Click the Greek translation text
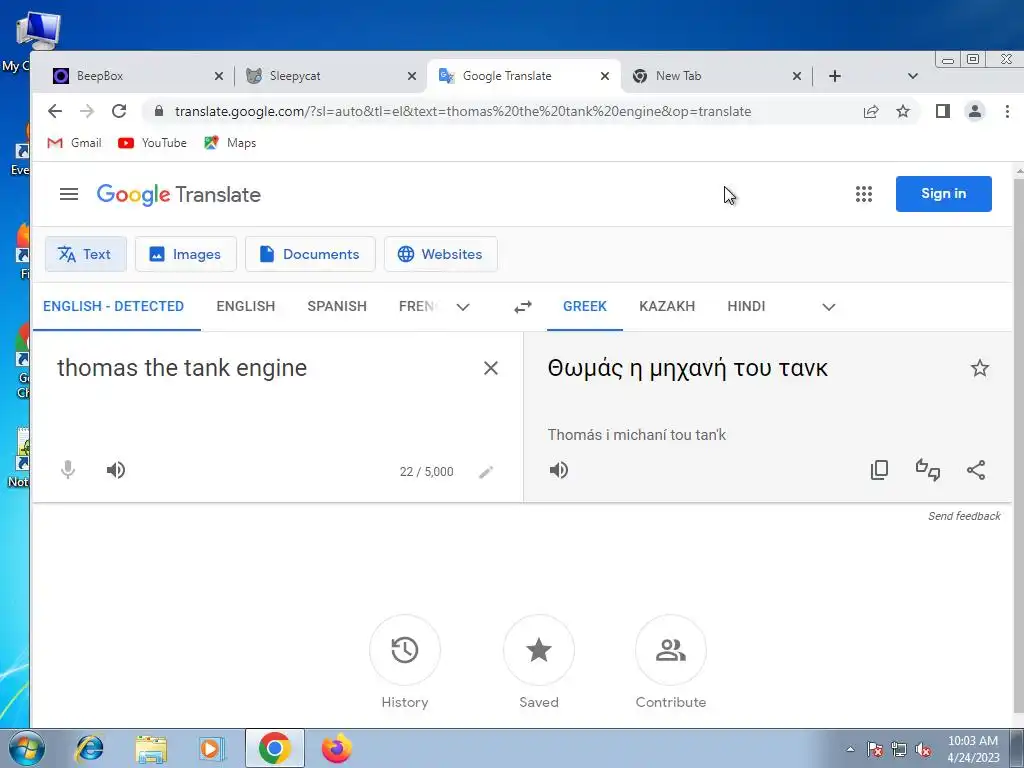This screenshot has width=1024, height=768. coord(688,368)
